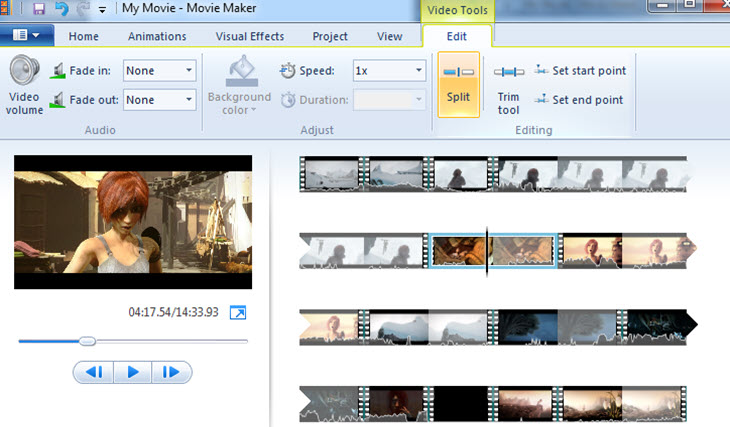Image resolution: width=730 pixels, height=427 pixels.
Task: Select the third top-row clip with a dark figure
Action: pyautogui.click(x=460, y=175)
